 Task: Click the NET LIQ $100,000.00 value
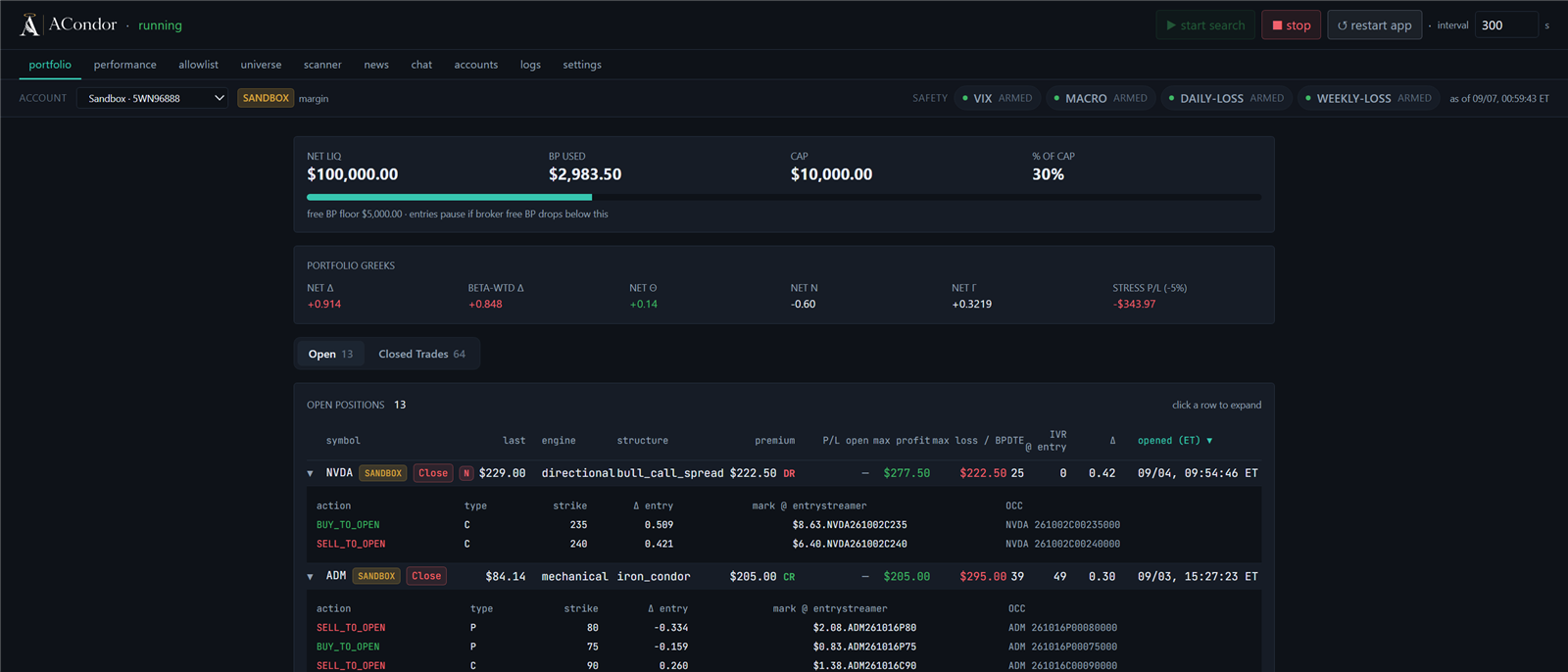(353, 174)
